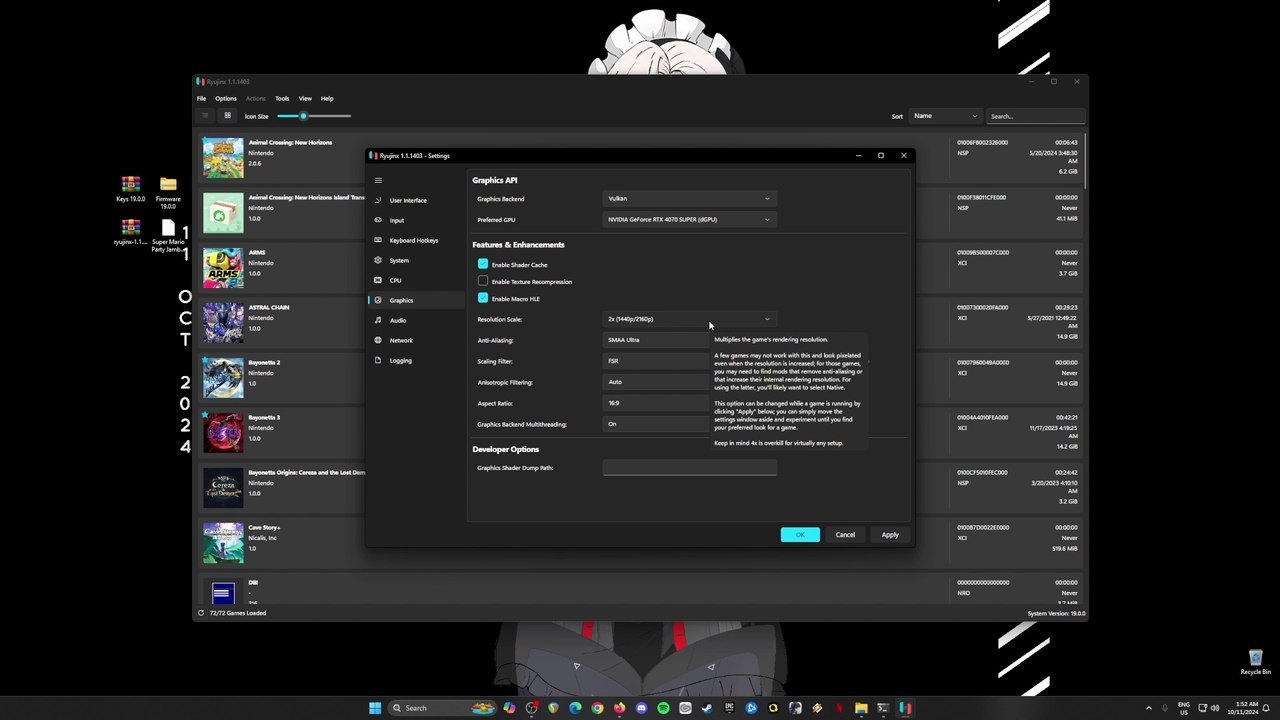Switch game library to grid view
This screenshot has height=720, width=1280.
tap(227, 116)
